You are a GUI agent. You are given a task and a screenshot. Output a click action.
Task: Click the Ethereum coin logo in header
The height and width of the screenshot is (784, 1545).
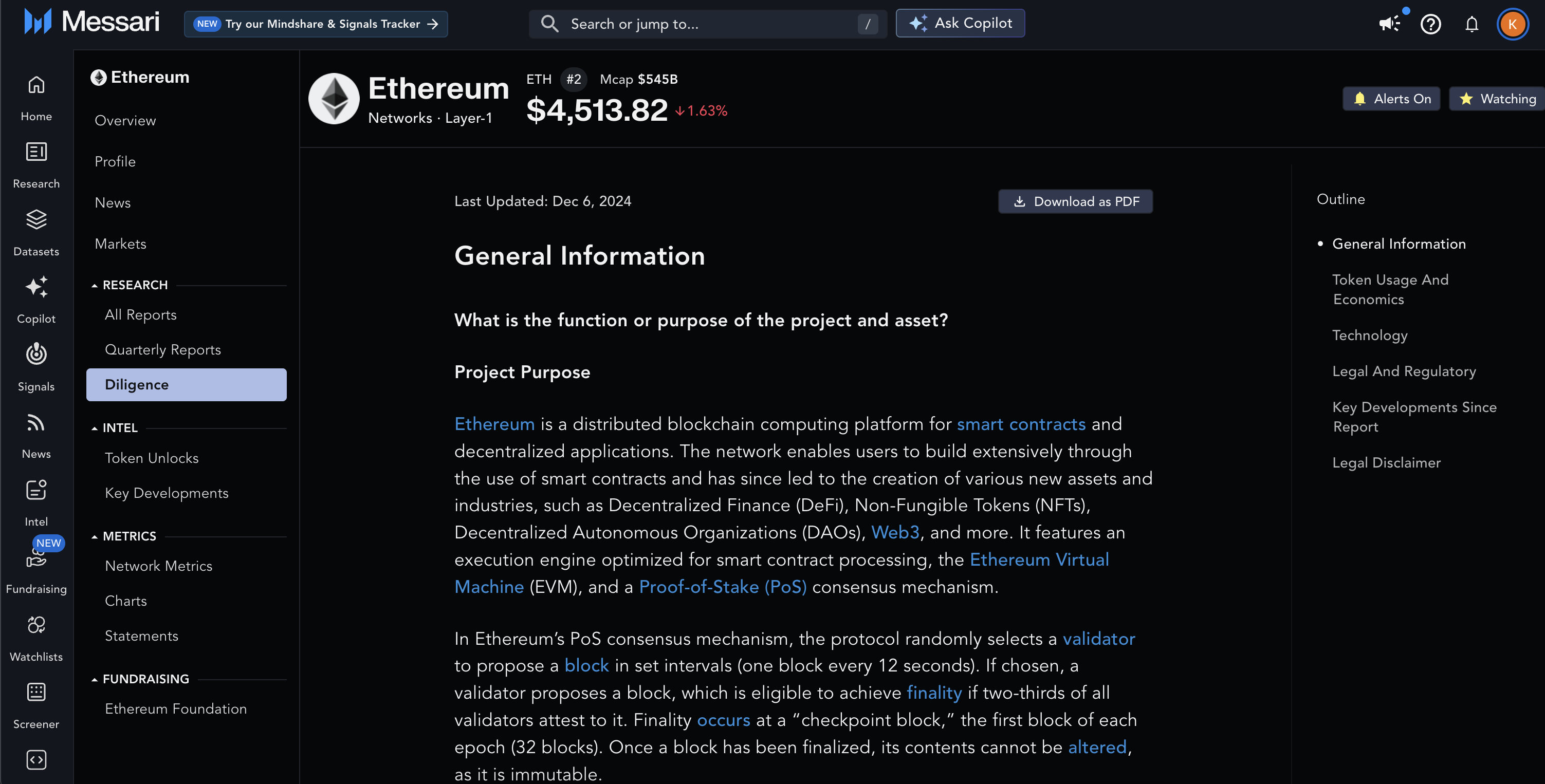tap(334, 99)
